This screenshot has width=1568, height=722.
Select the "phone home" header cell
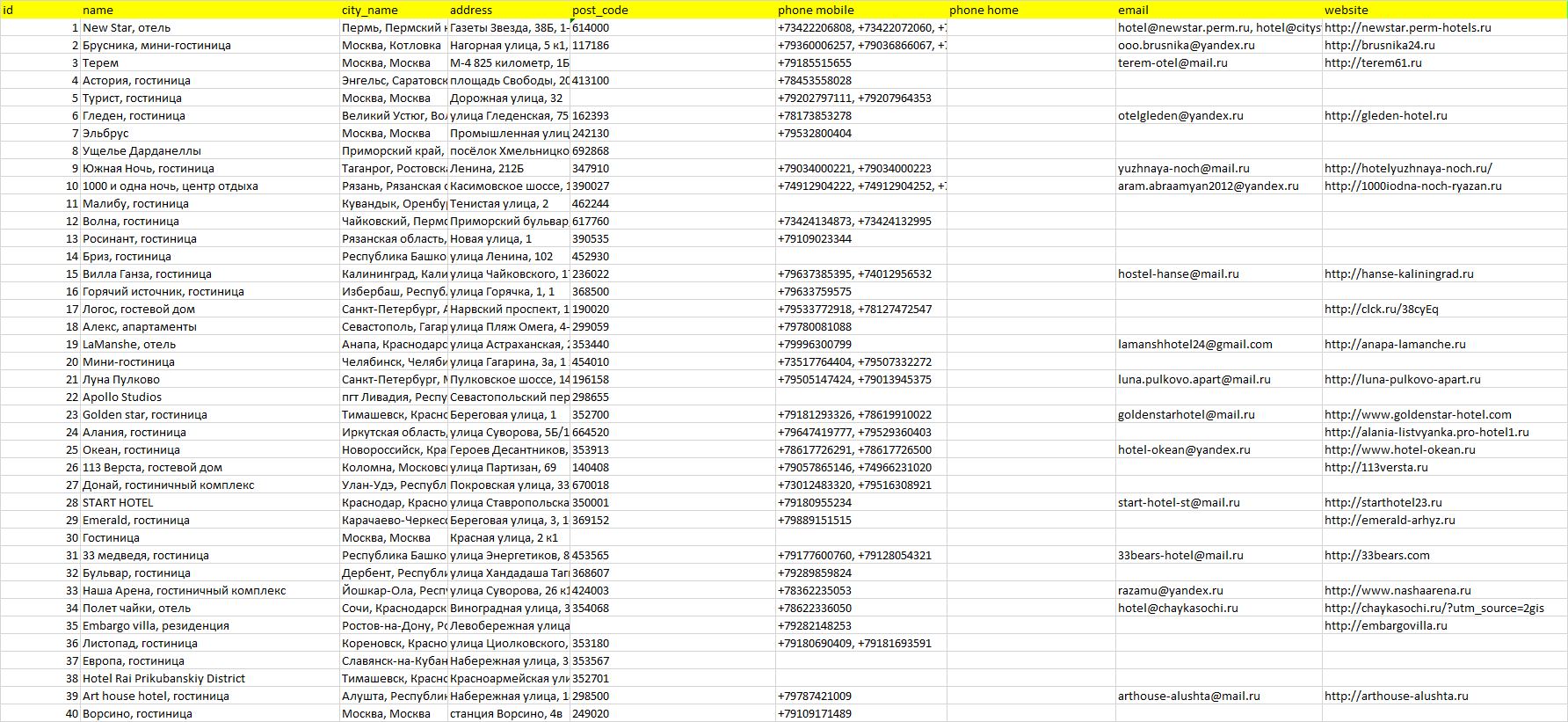coord(984,10)
